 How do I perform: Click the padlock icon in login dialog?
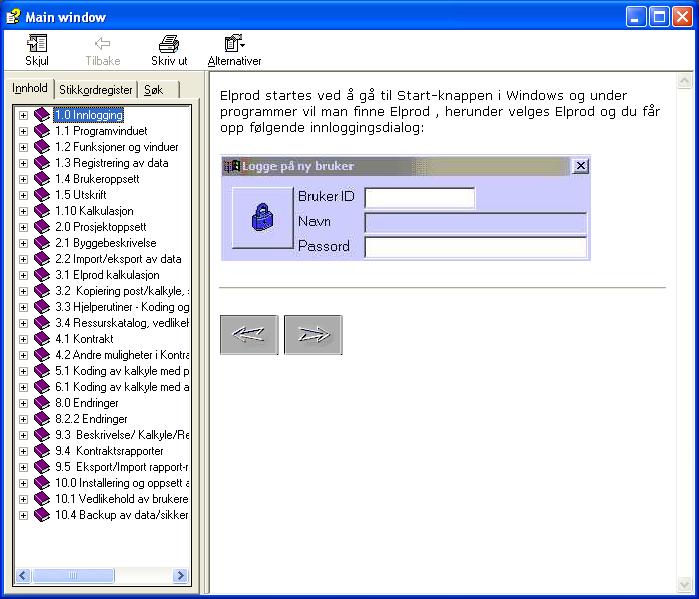pyautogui.click(x=262, y=217)
